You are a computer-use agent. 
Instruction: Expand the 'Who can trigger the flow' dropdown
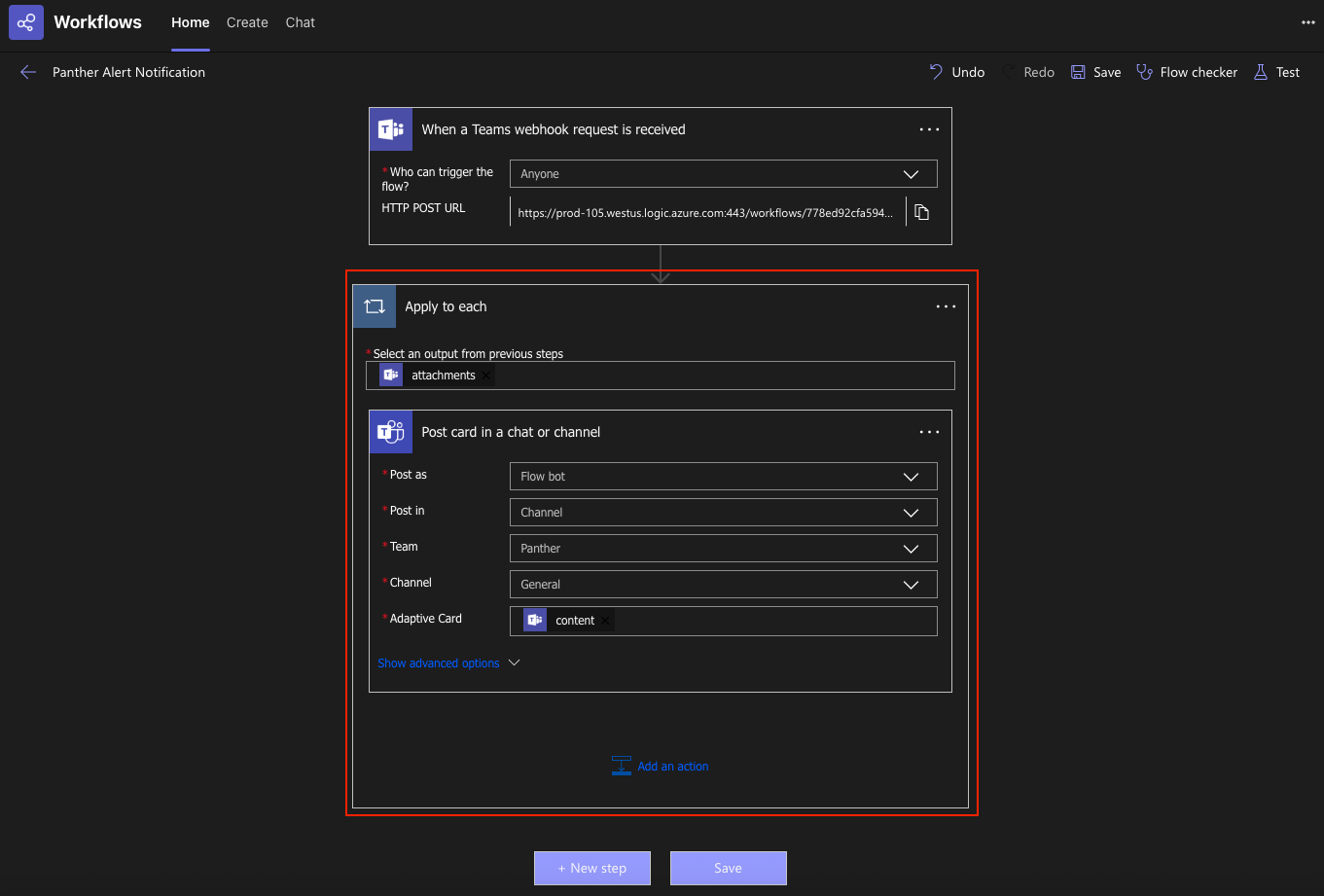(723, 174)
